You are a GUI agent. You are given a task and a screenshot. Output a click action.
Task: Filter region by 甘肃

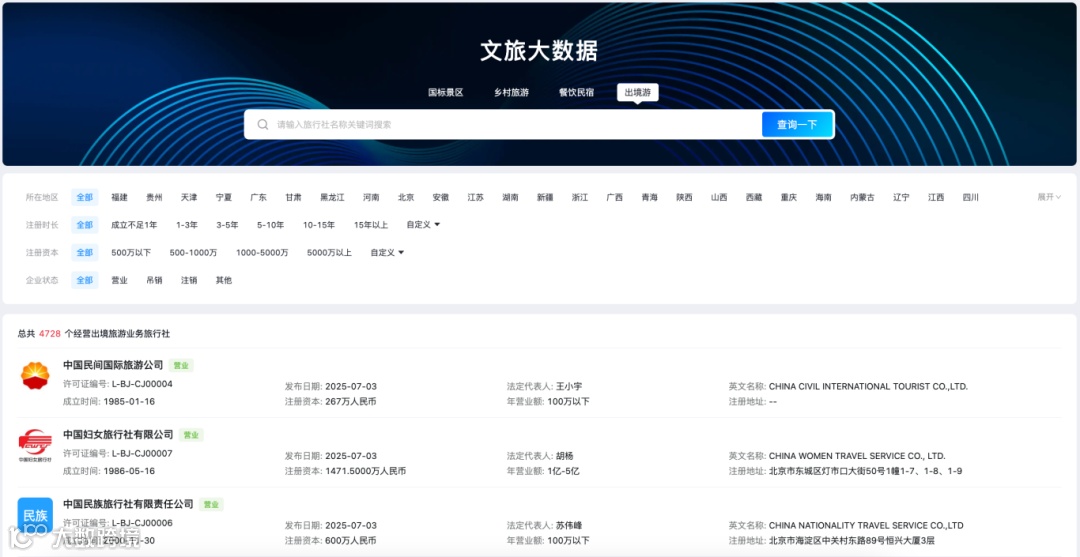click(x=293, y=197)
